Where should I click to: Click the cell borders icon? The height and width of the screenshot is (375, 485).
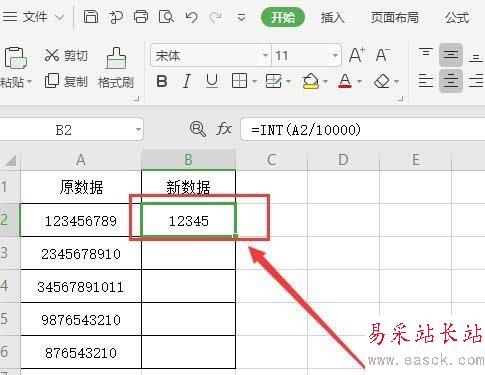[239, 81]
